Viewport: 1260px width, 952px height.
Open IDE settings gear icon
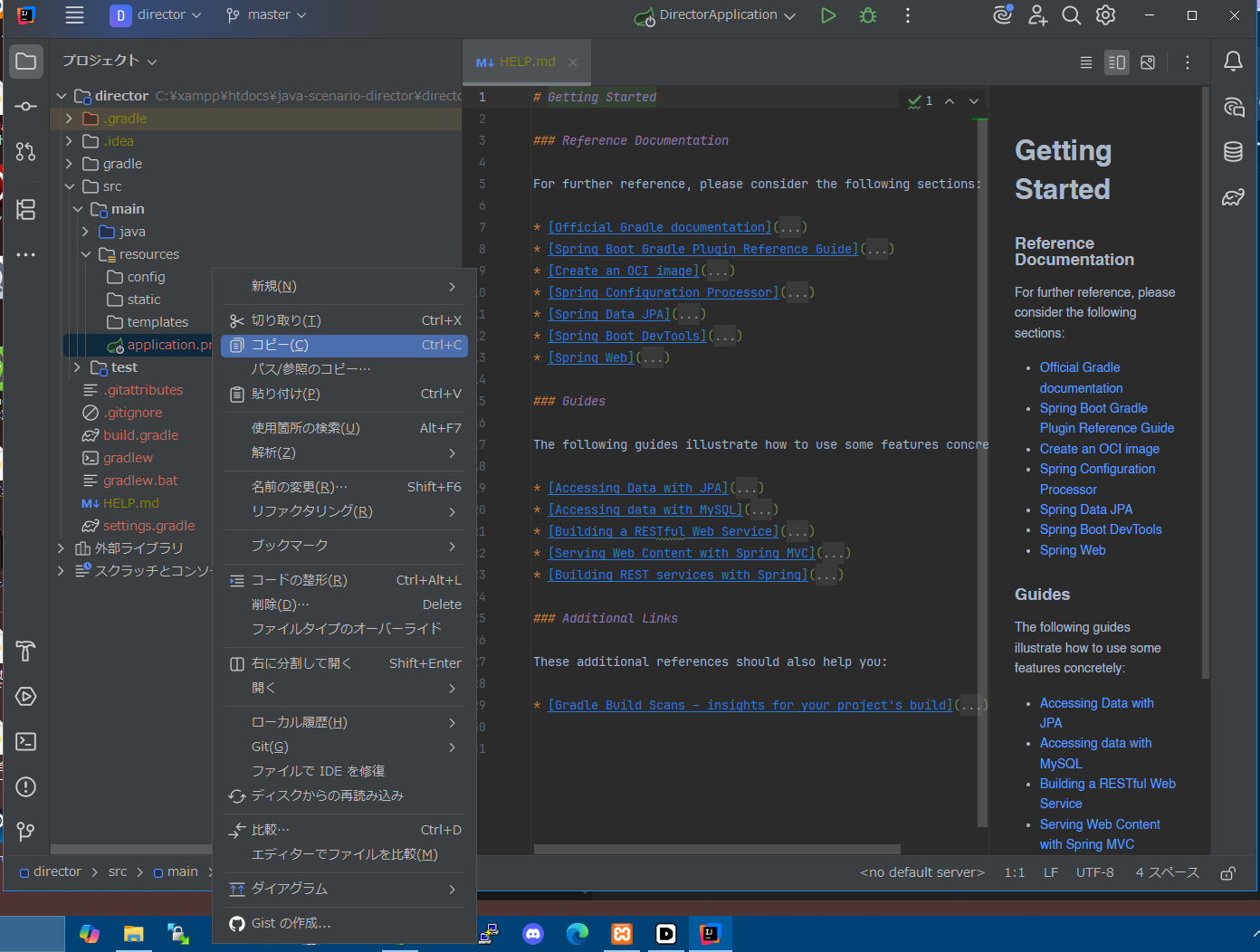pyautogui.click(x=1105, y=15)
